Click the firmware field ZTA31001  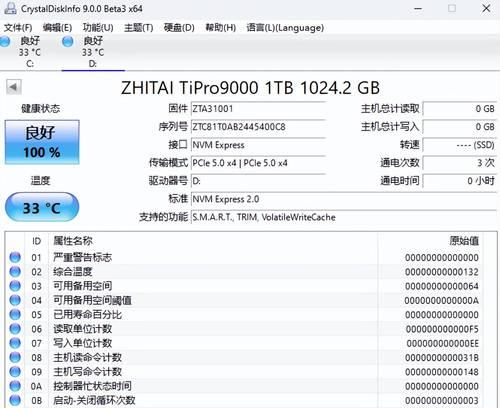pyautogui.click(x=258, y=109)
